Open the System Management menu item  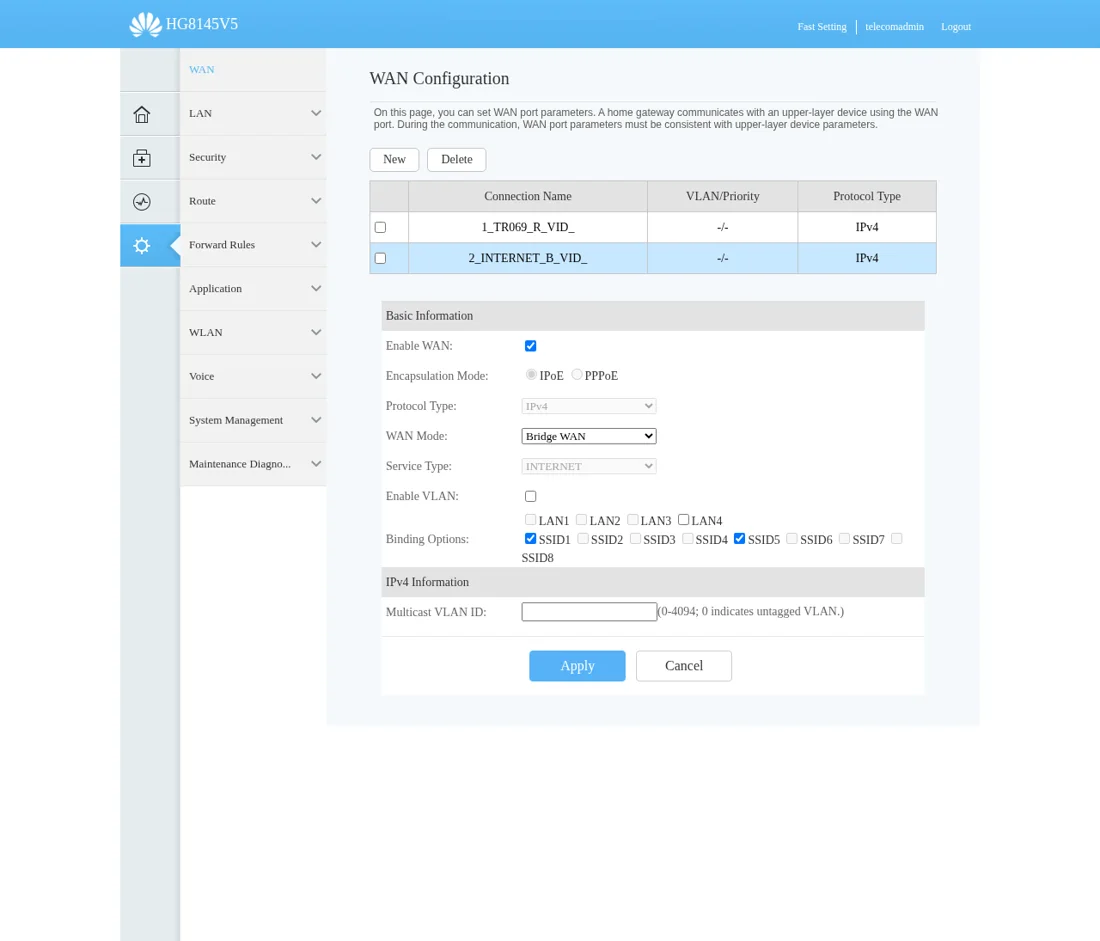pos(253,420)
